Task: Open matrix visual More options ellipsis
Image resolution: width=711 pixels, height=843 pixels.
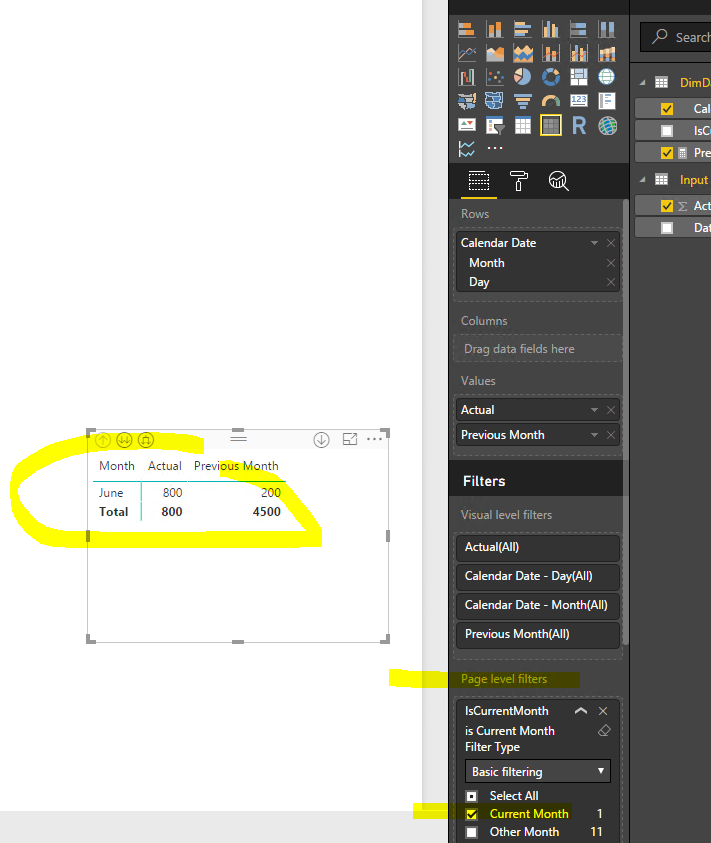Action: [x=374, y=439]
